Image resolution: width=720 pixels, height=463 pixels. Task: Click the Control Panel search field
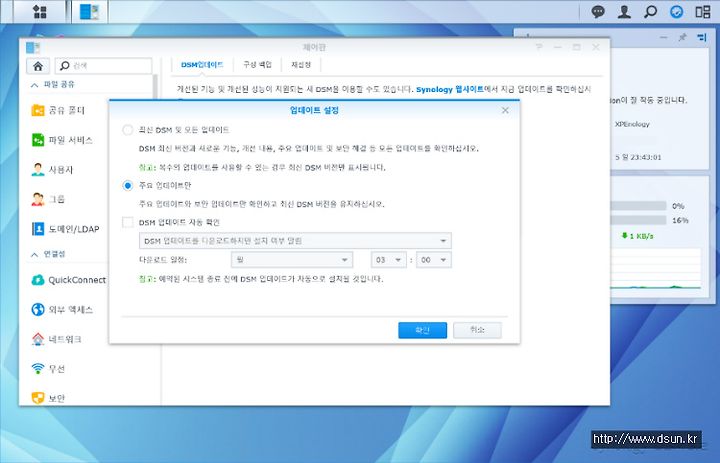(x=103, y=66)
